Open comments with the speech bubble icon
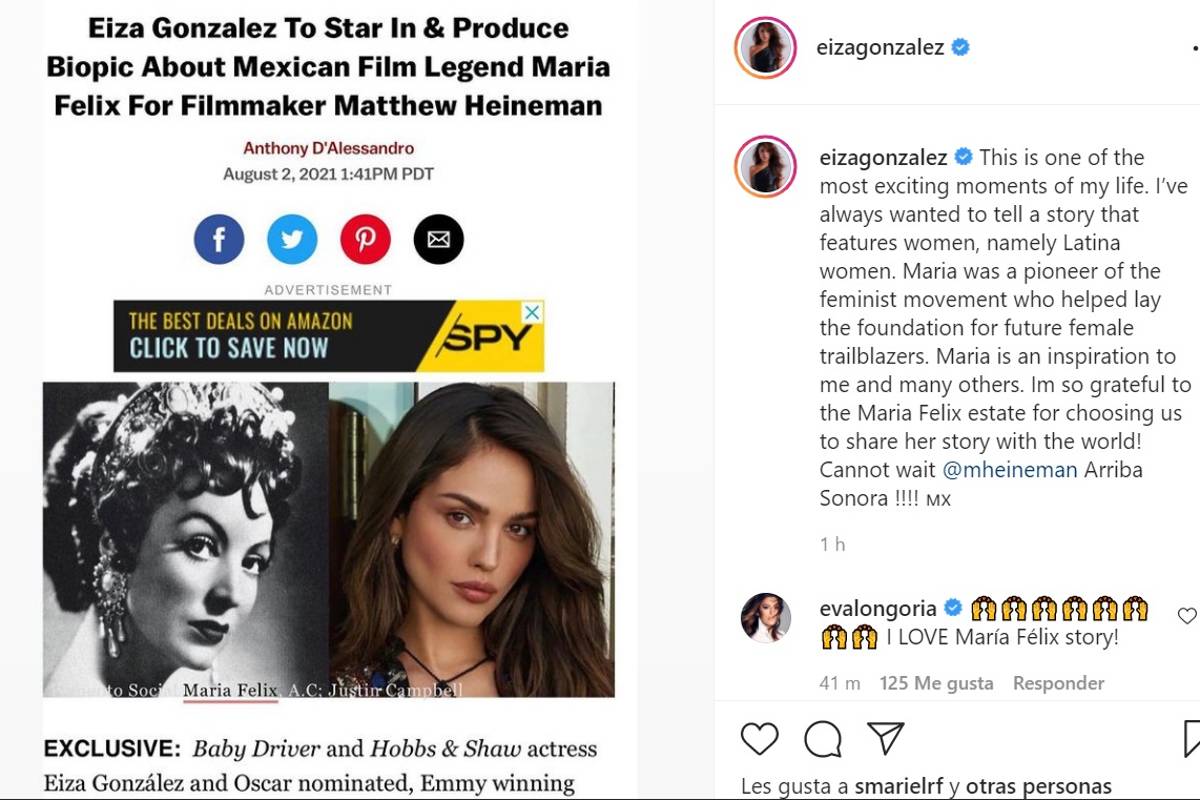Viewport: 1200px width, 800px height. click(821, 740)
